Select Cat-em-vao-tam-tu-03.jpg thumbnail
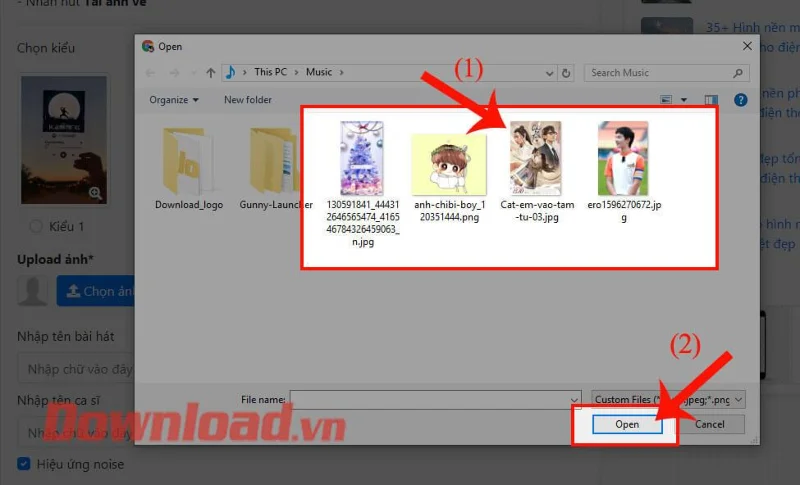The image size is (800, 485). point(536,158)
